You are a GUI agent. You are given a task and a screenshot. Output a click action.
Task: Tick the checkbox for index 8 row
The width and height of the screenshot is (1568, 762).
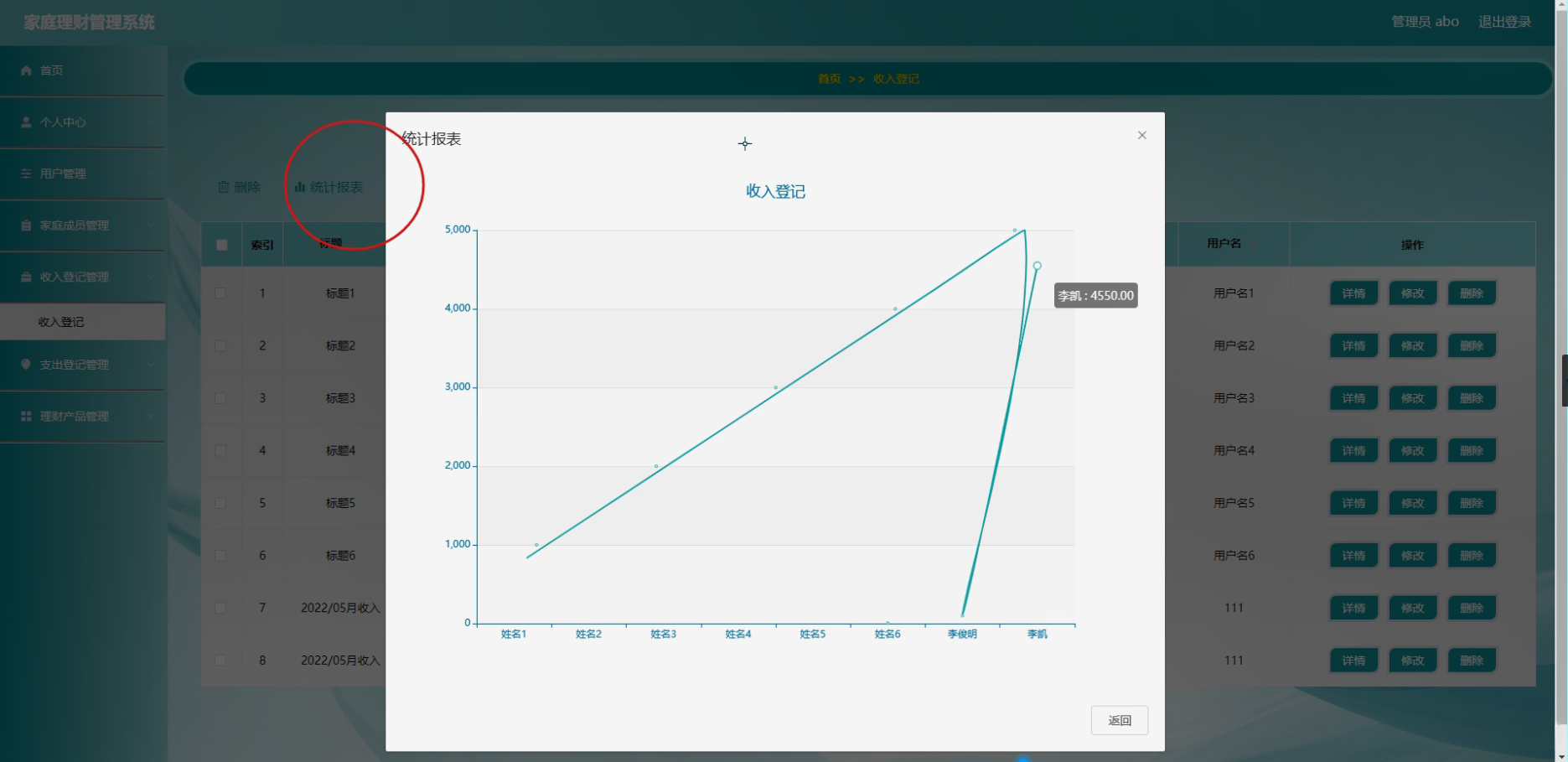(220, 661)
